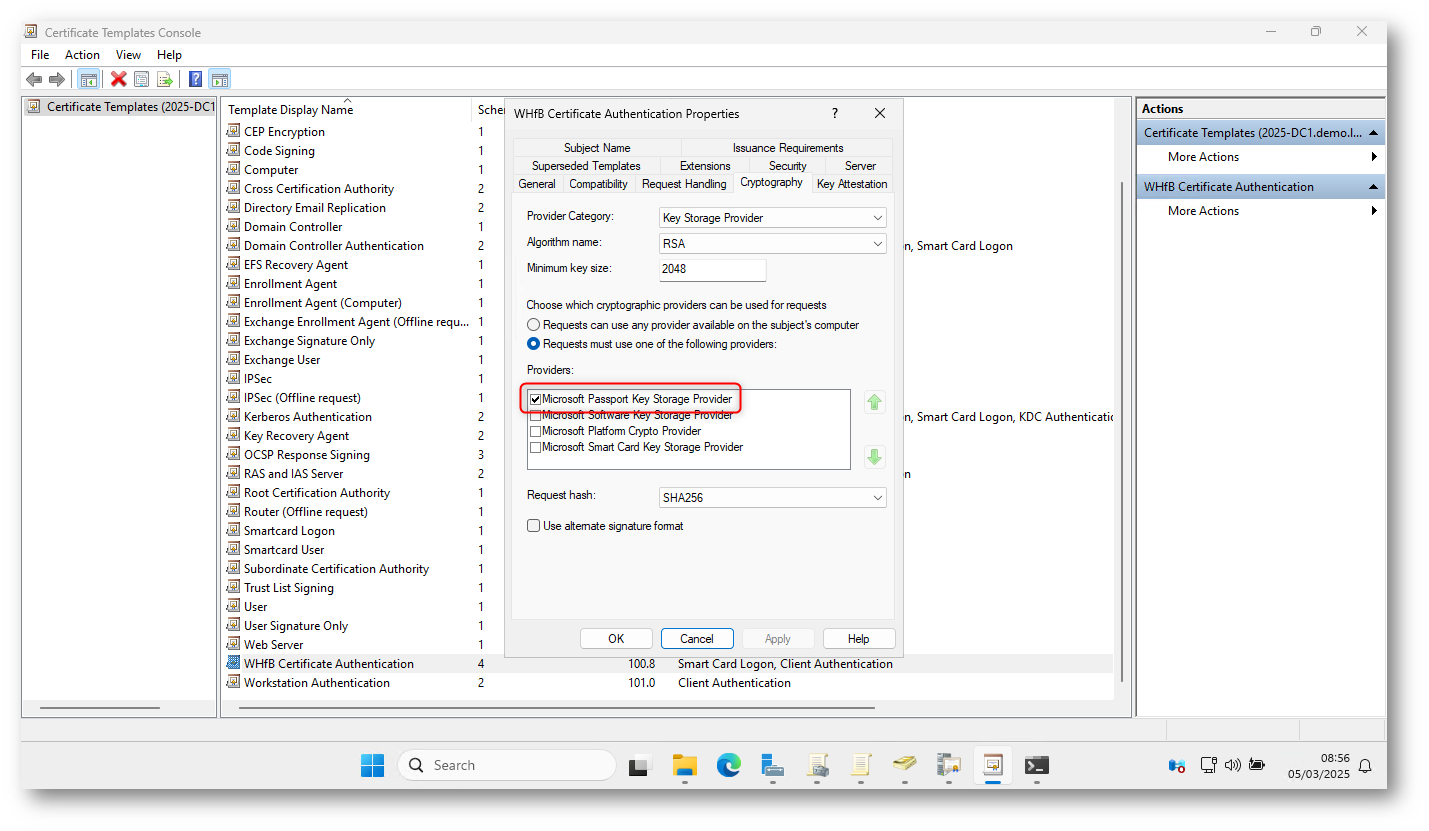Click the green down arrow beside Providers list
Screen dimensions: 1429x831
pos(875,457)
